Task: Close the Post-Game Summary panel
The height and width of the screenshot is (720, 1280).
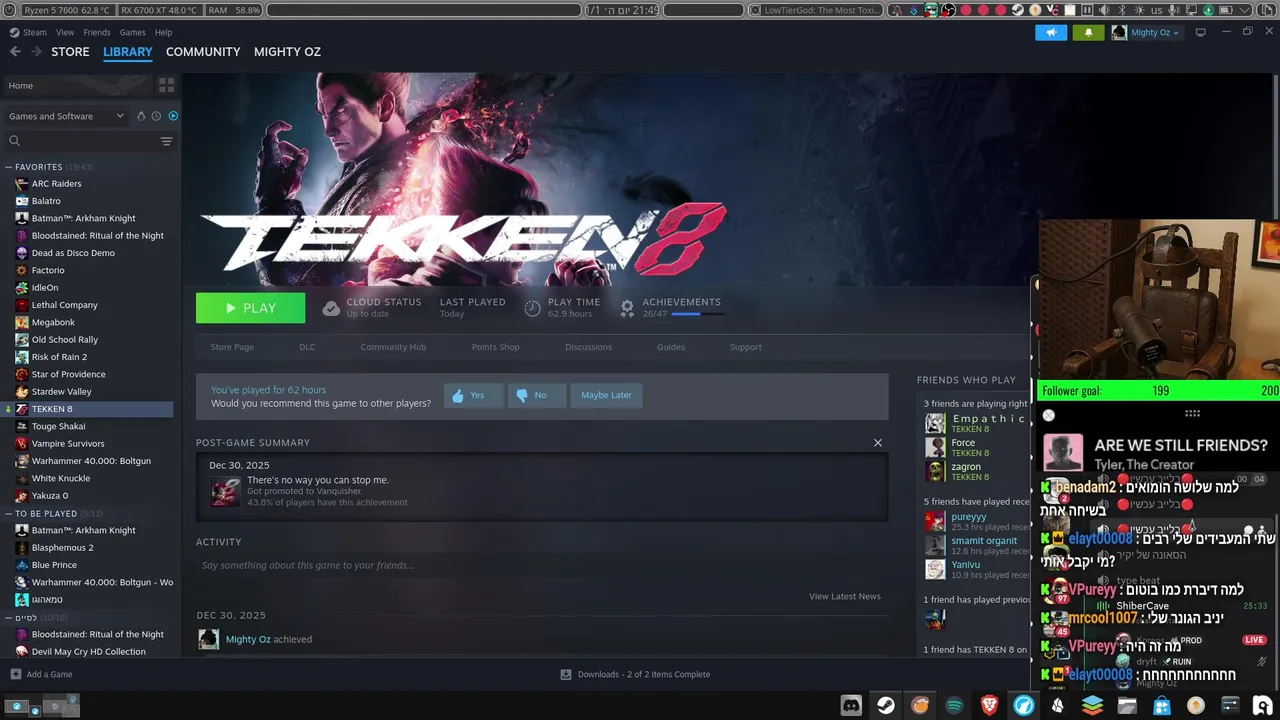Action: point(878,442)
